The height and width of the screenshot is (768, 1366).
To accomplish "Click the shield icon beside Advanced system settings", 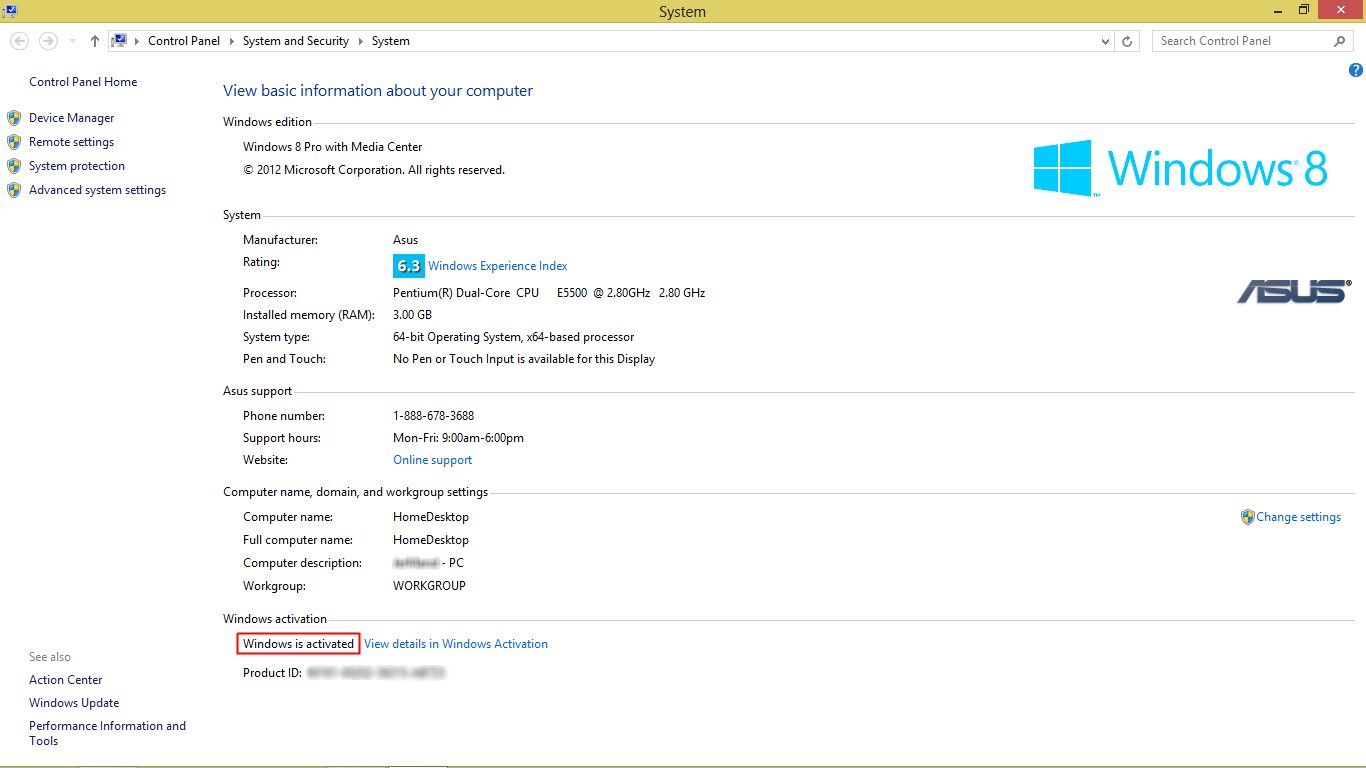I will (14, 190).
